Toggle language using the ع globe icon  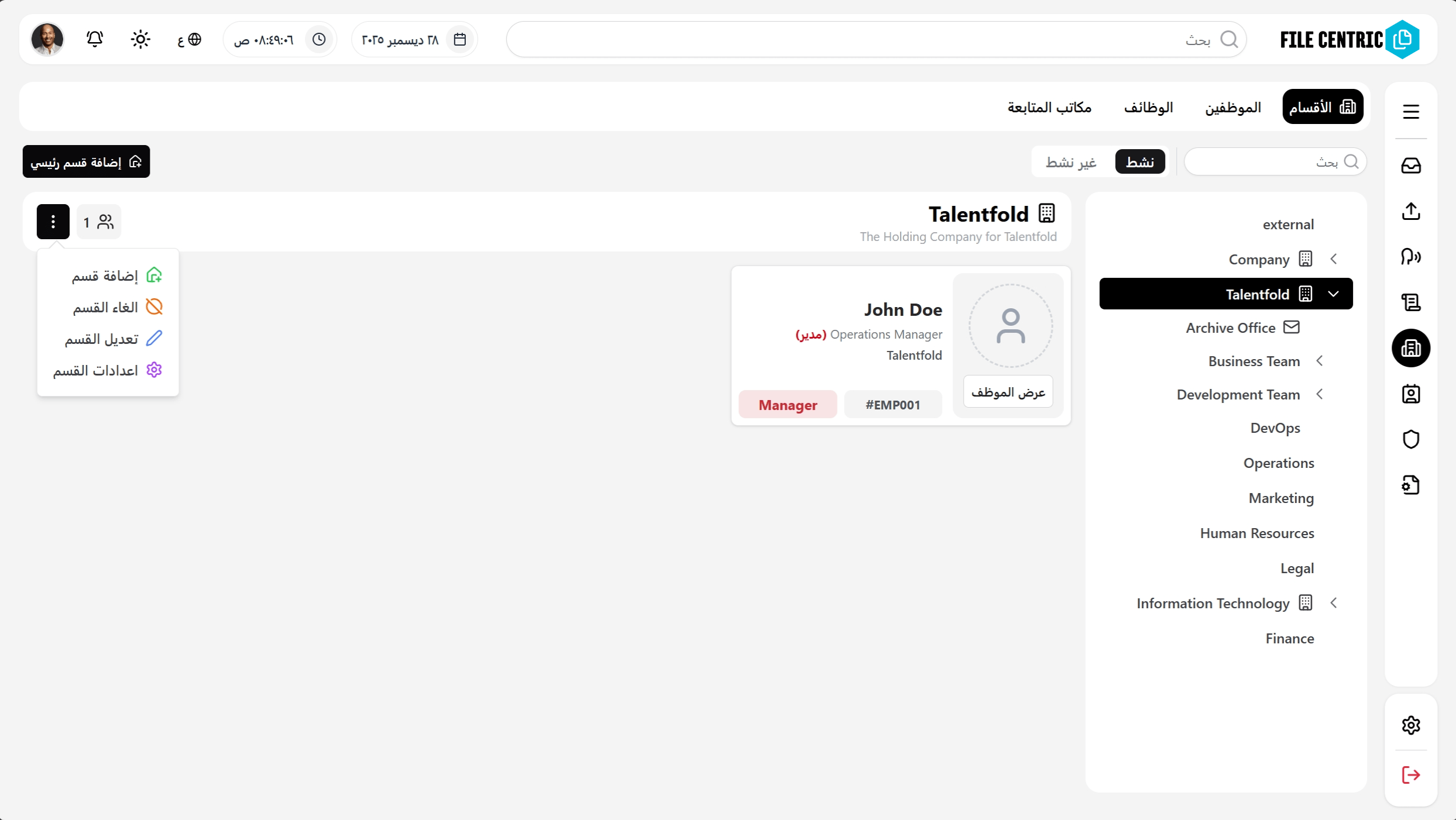(189, 39)
